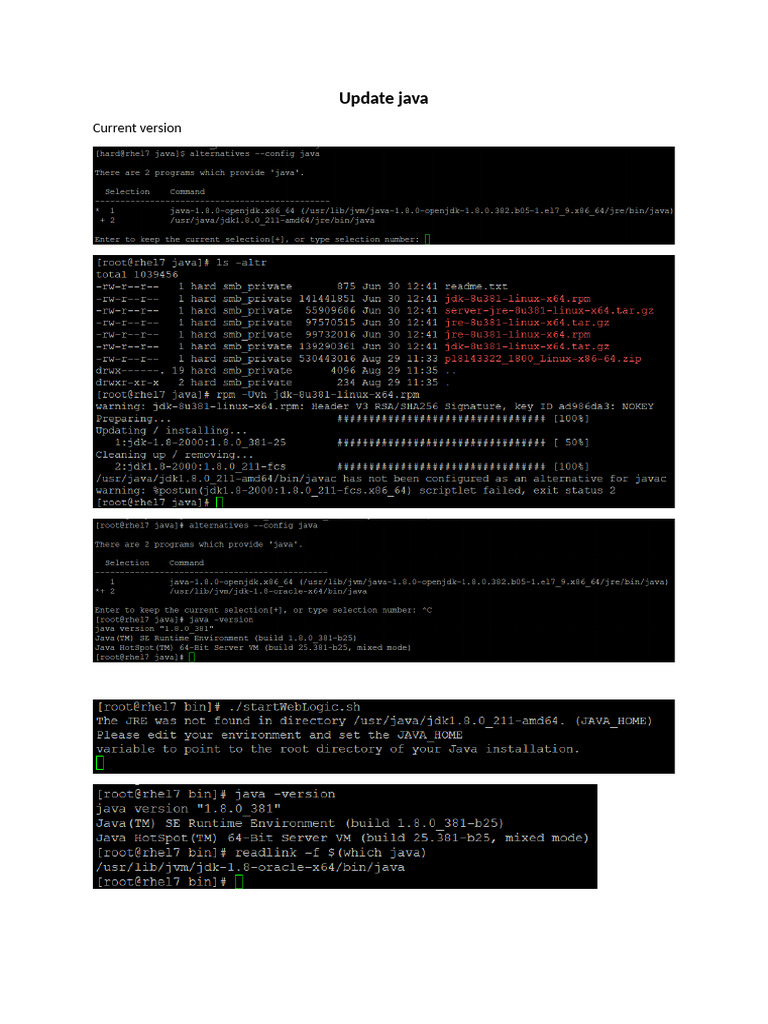This screenshot has width=768, height=1024.
Task: Click the JAVA_HOME text in error message
Action: click(430, 735)
